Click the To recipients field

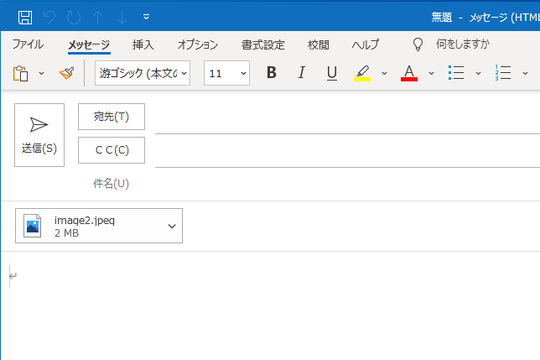click(x=347, y=119)
